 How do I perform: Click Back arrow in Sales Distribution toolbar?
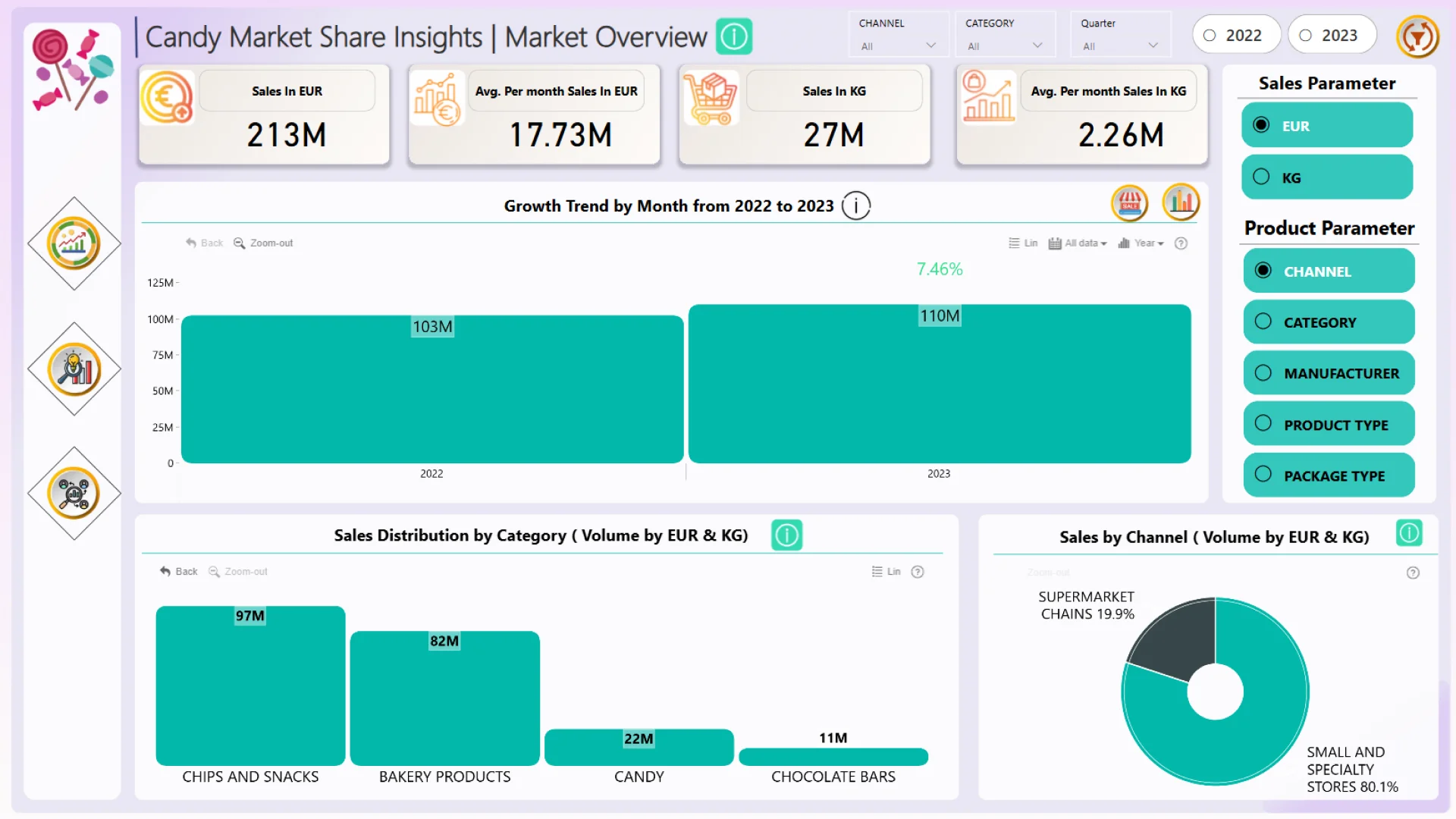click(178, 572)
